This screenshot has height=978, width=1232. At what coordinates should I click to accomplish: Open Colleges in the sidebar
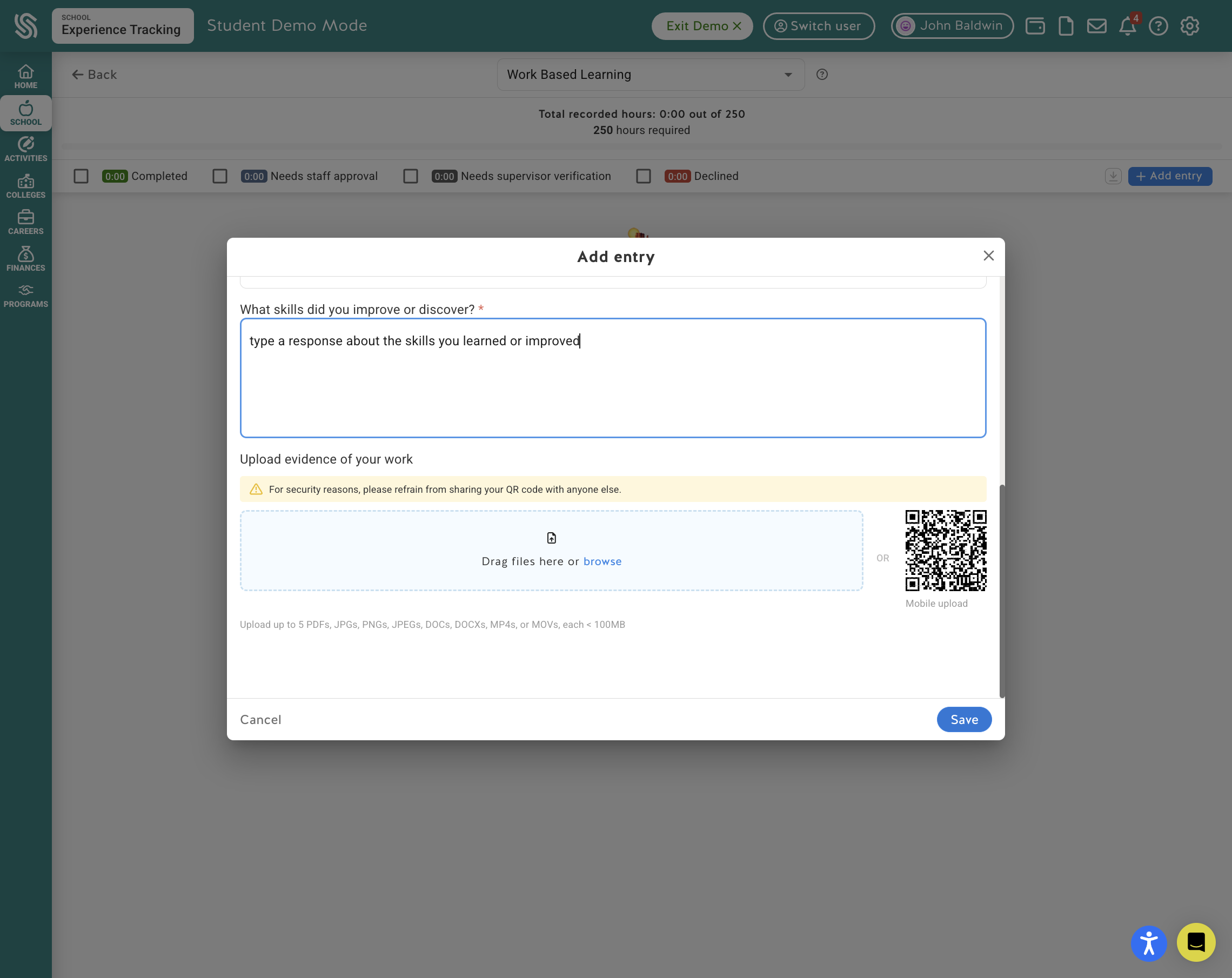(x=26, y=186)
